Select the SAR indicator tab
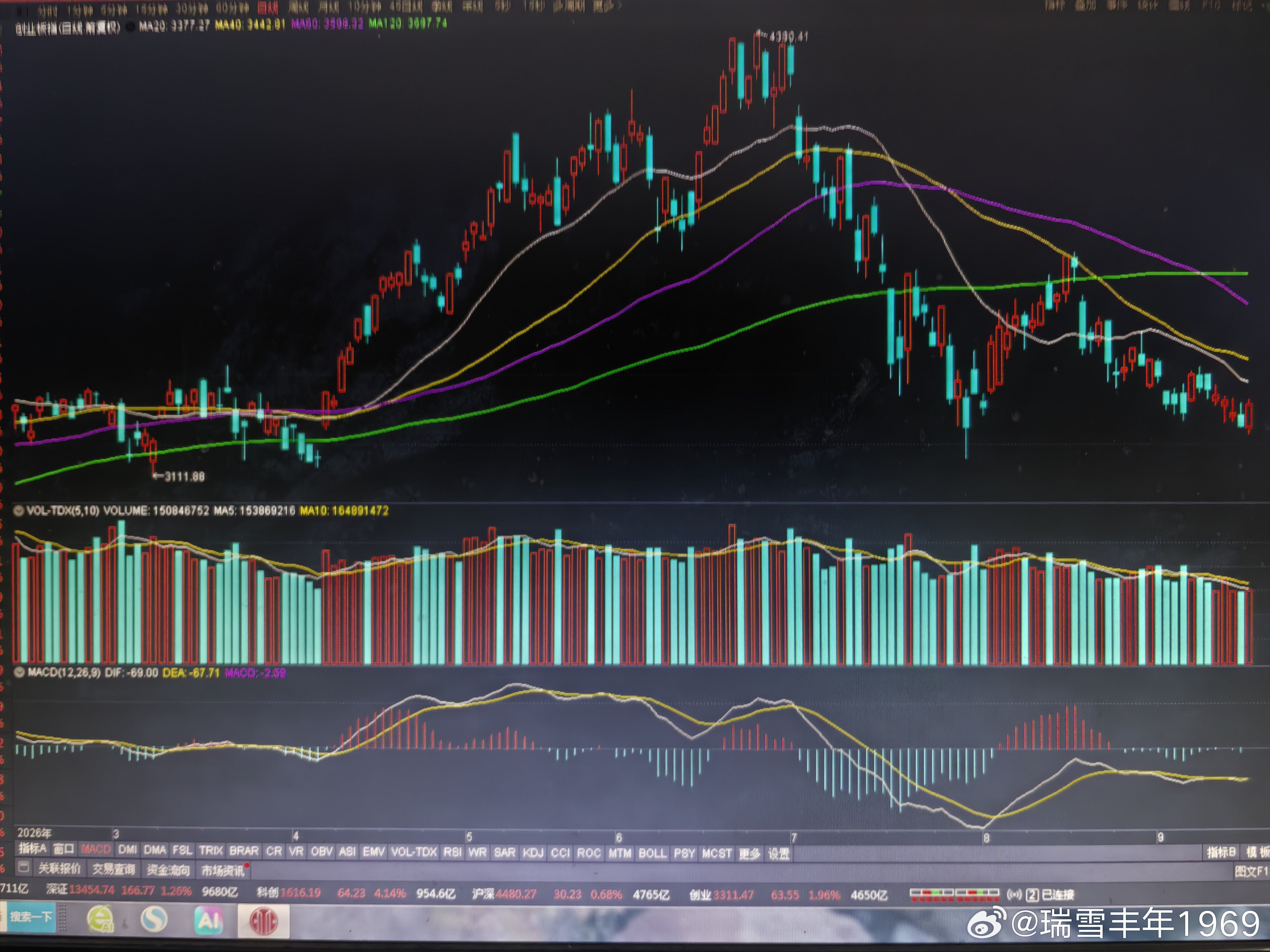 505,853
